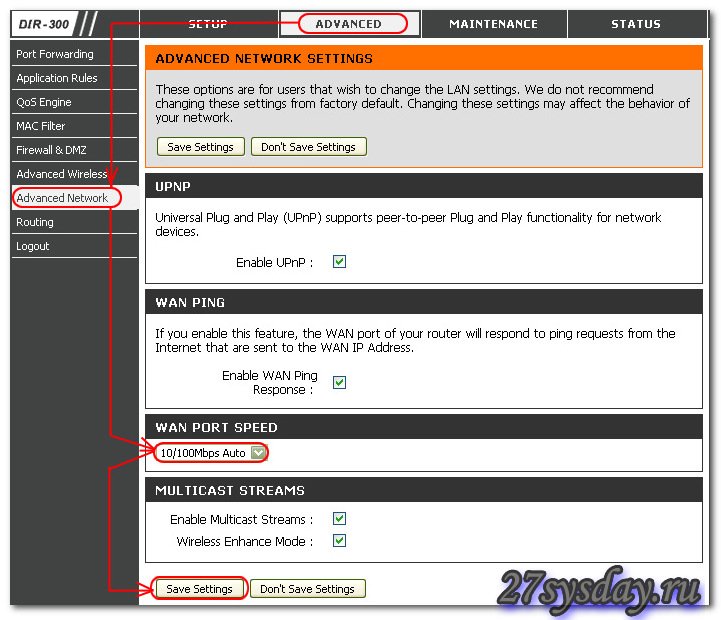
Task: Open Port Forwarding in sidebar
Action: [74, 54]
